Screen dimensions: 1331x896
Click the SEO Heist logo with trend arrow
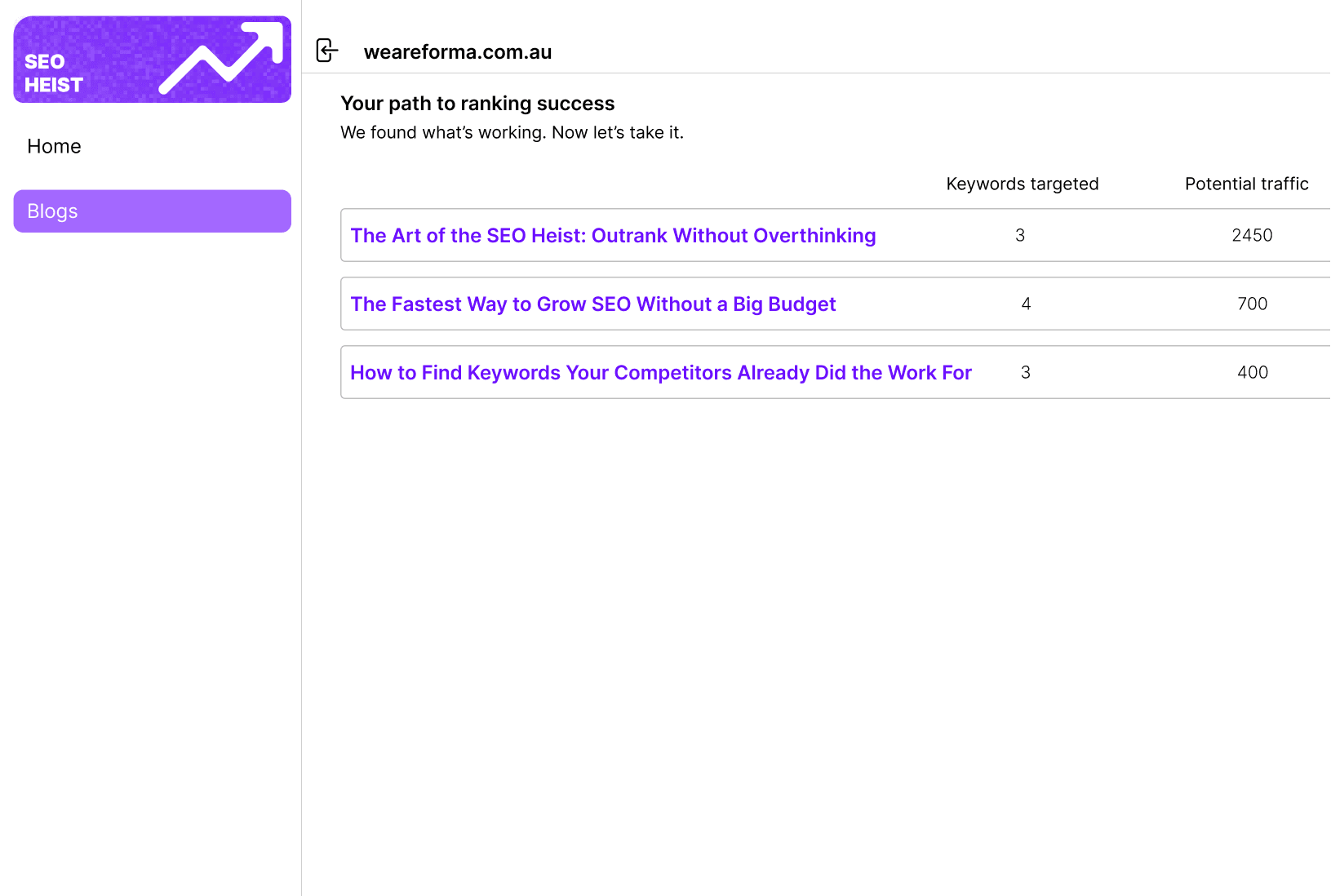(152, 59)
